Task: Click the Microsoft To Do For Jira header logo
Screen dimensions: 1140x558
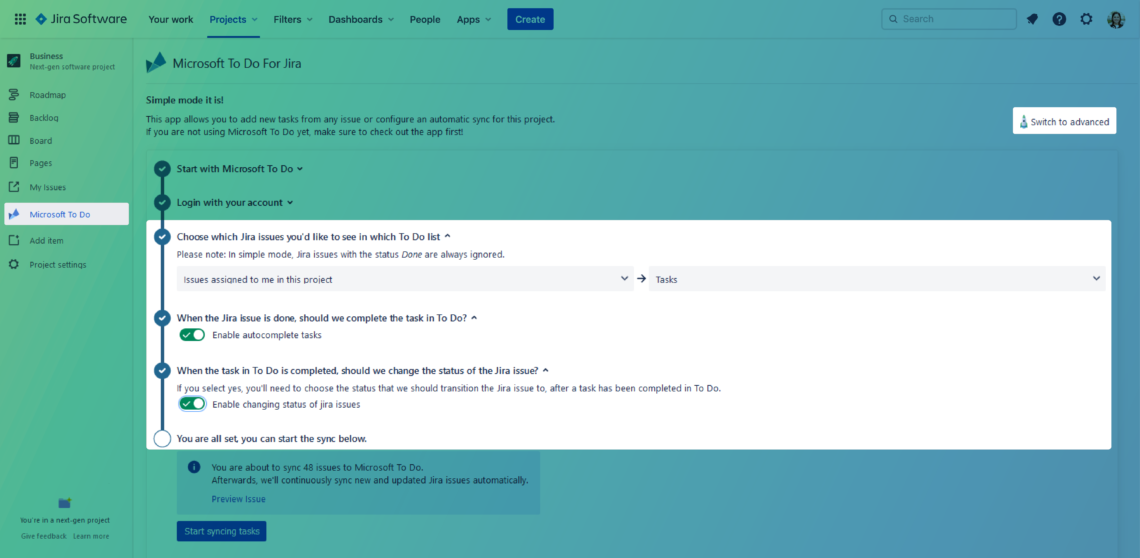Action: (156, 63)
